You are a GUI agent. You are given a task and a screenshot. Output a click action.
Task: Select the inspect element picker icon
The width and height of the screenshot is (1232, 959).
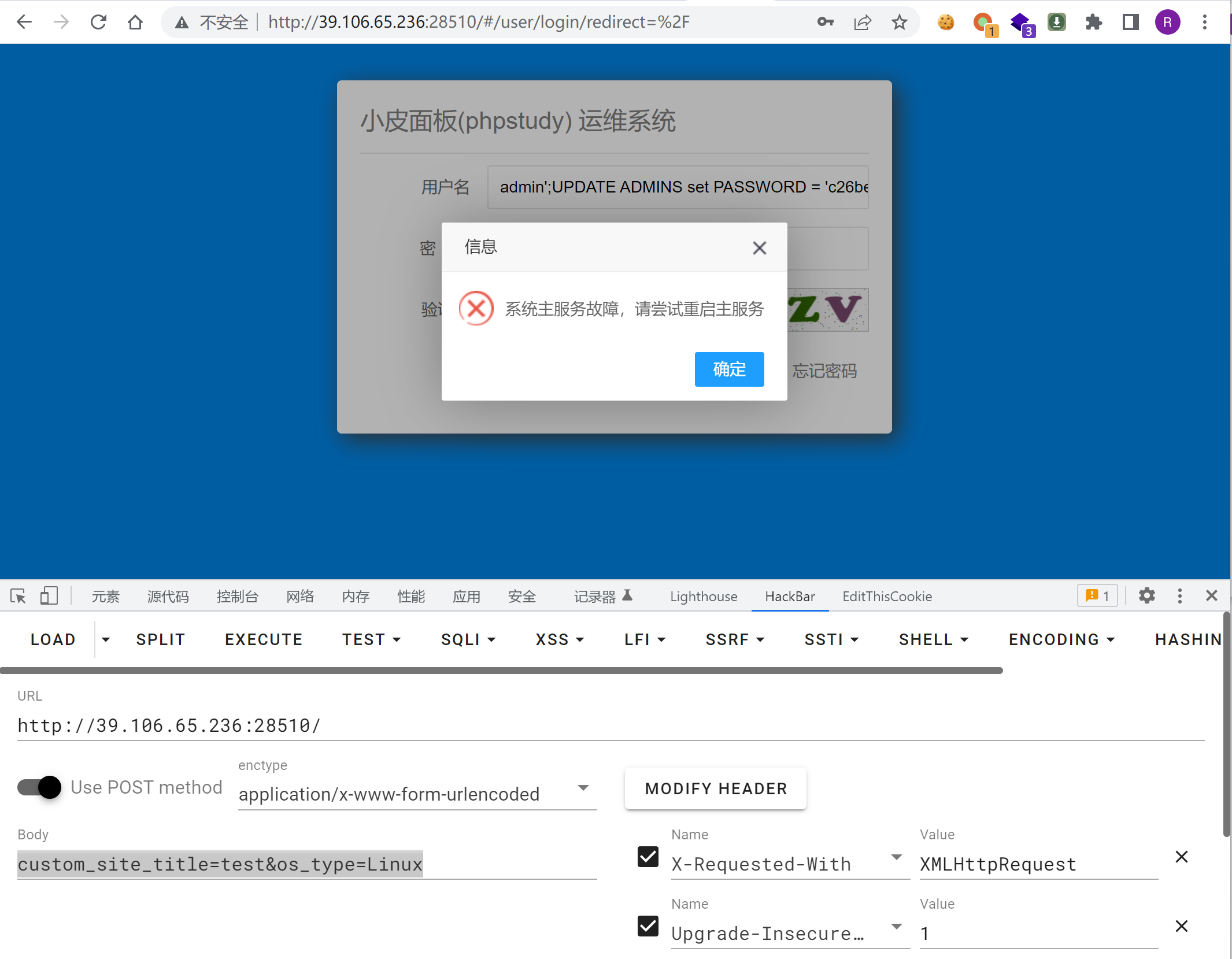pos(18,595)
